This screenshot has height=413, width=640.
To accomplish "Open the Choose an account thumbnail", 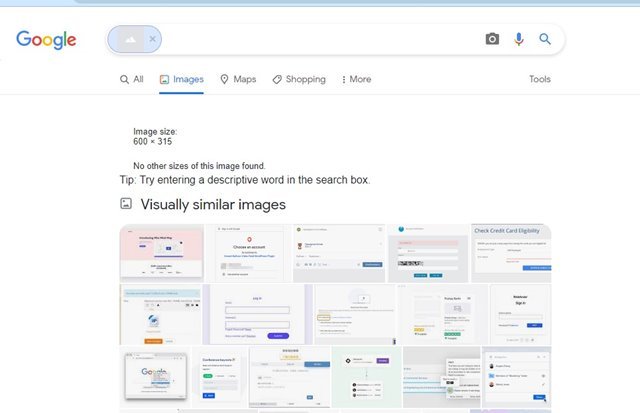I will [249, 253].
